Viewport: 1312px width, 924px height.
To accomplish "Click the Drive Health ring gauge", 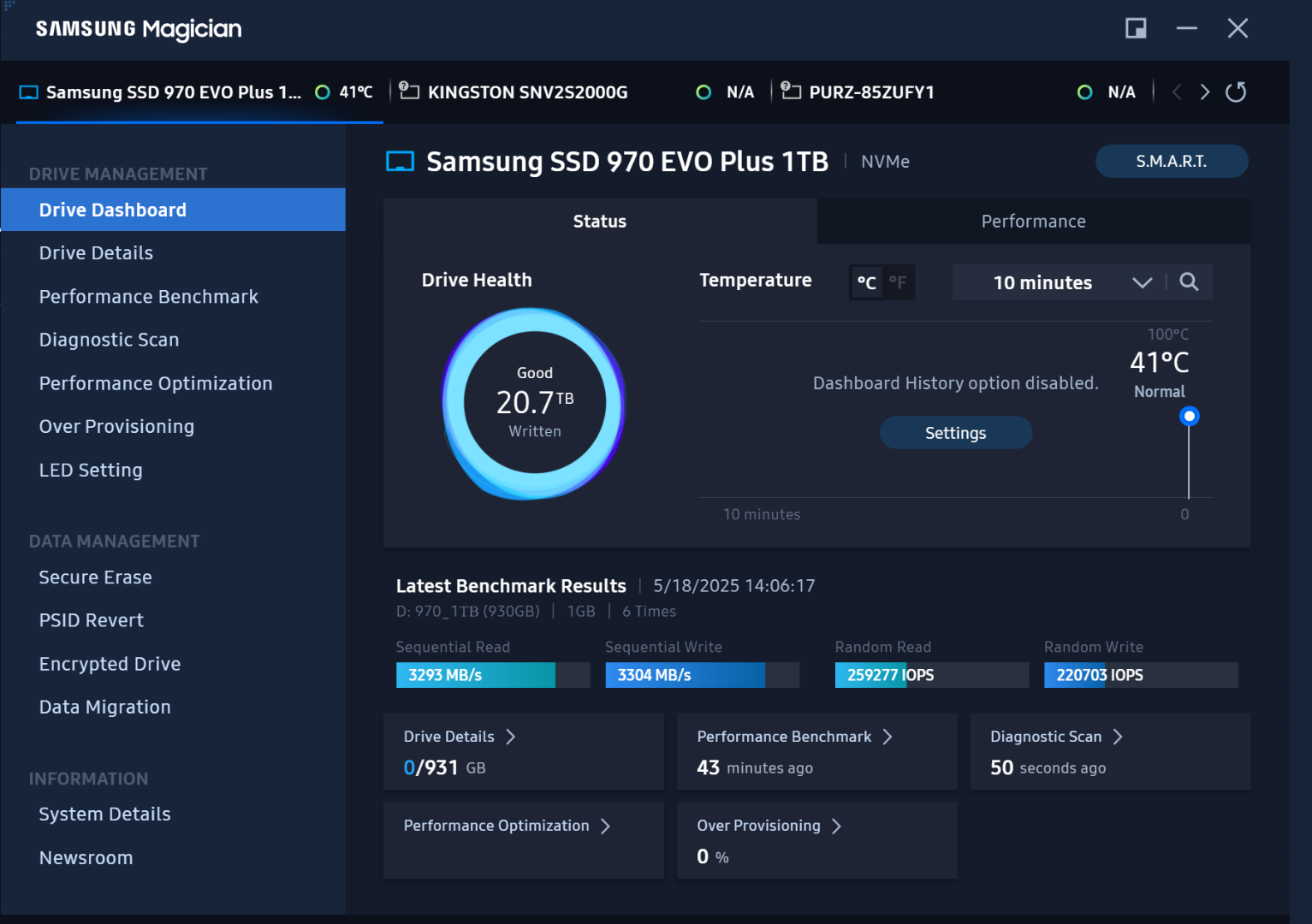I will [x=535, y=403].
